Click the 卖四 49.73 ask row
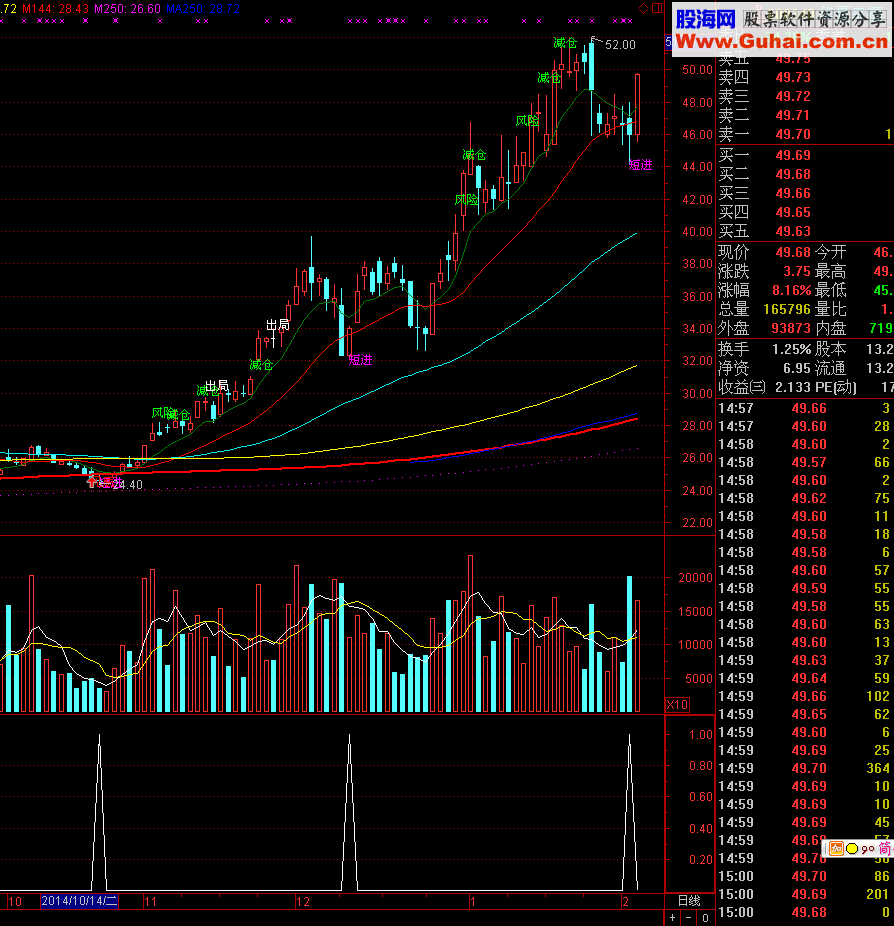This screenshot has width=894, height=926. [x=804, y=77]
